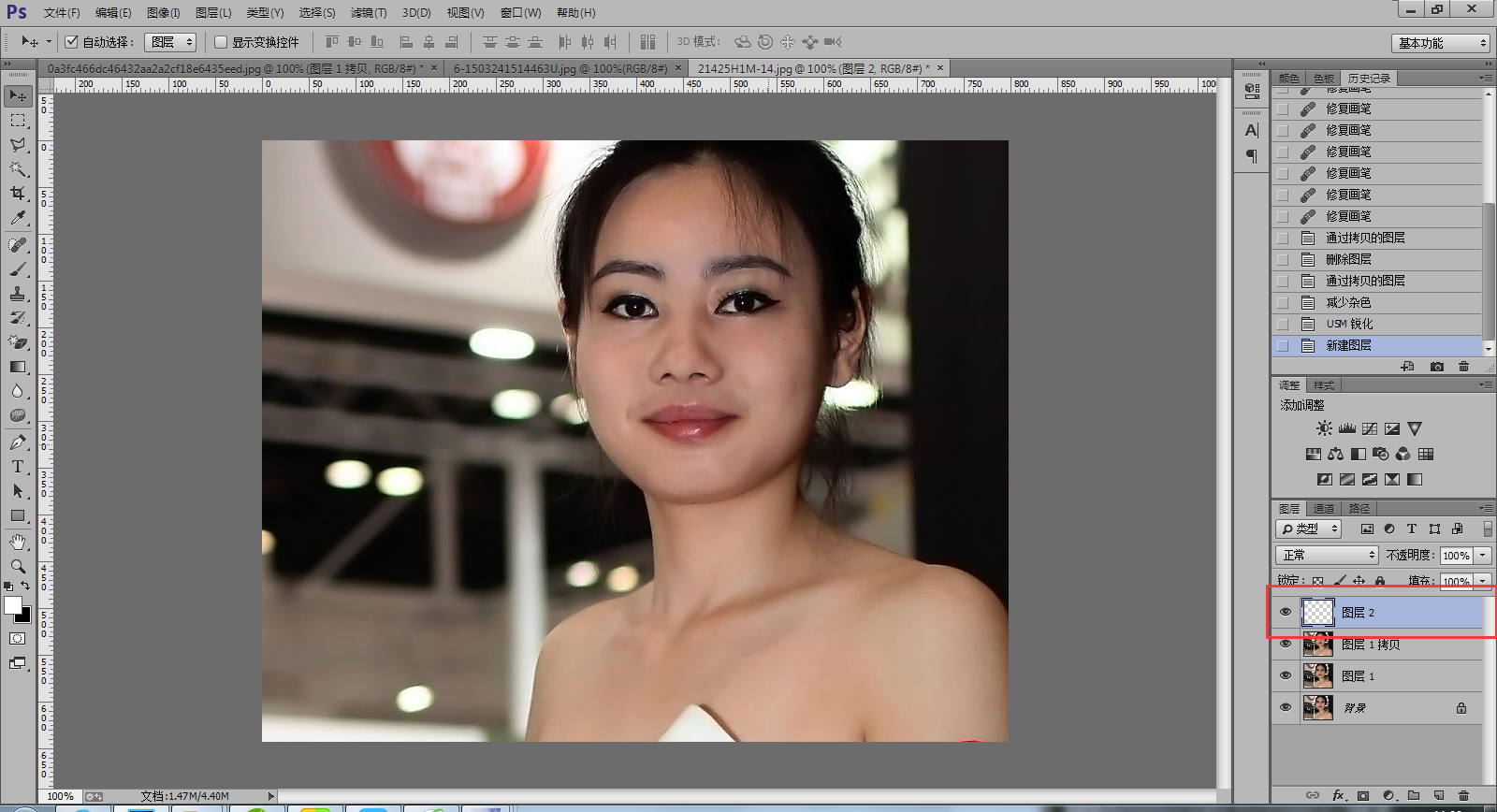Filter layers by type layer icon
This screenshot has height=812, width=1497.
click(1412, 529)
